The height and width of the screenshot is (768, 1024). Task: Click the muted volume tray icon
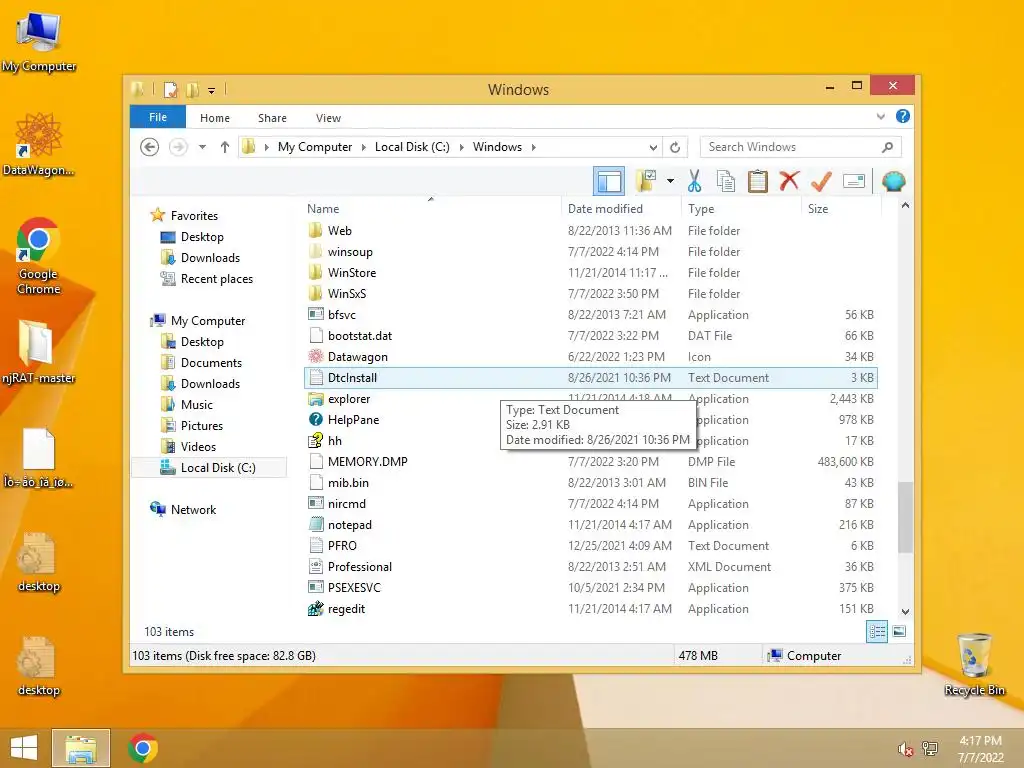905,749
